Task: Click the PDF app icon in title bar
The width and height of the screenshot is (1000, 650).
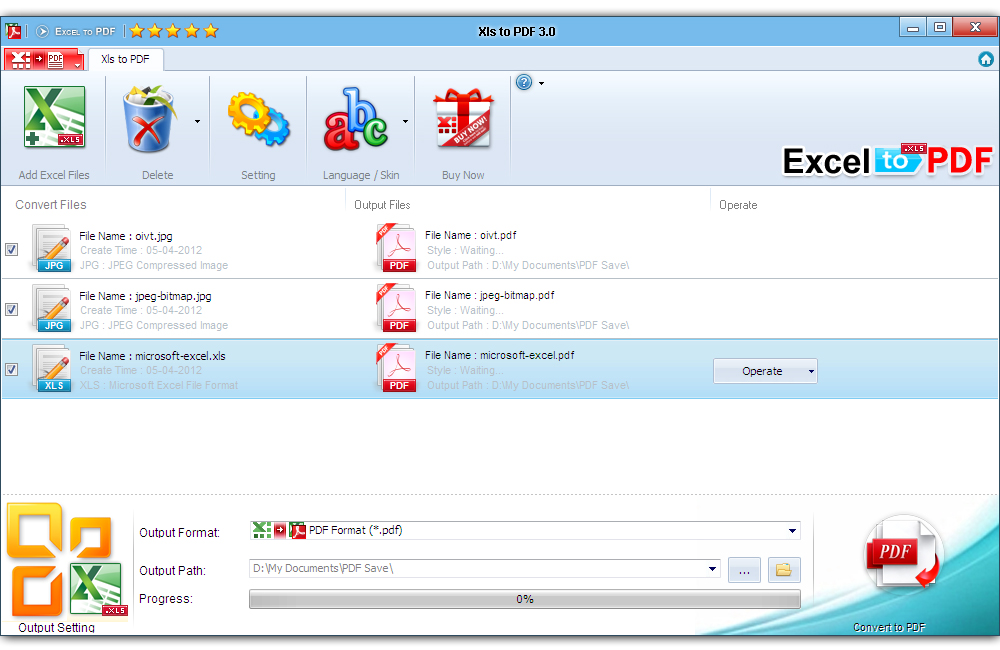Action: (13, 31)
